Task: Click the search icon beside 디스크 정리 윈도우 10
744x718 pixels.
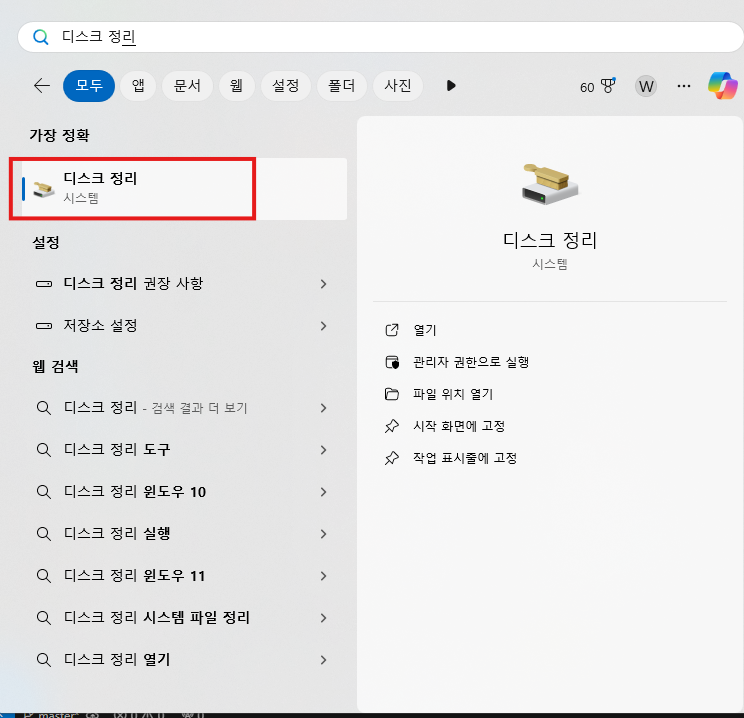Action: point(44,492)
